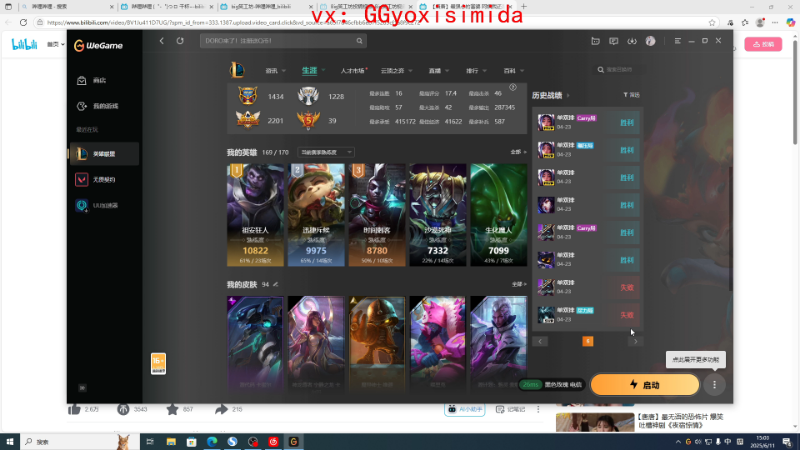The height and width of the screenshot is (450, 800).
Task: Click the WeGame search input field
Action: click(x=277, y=41)
